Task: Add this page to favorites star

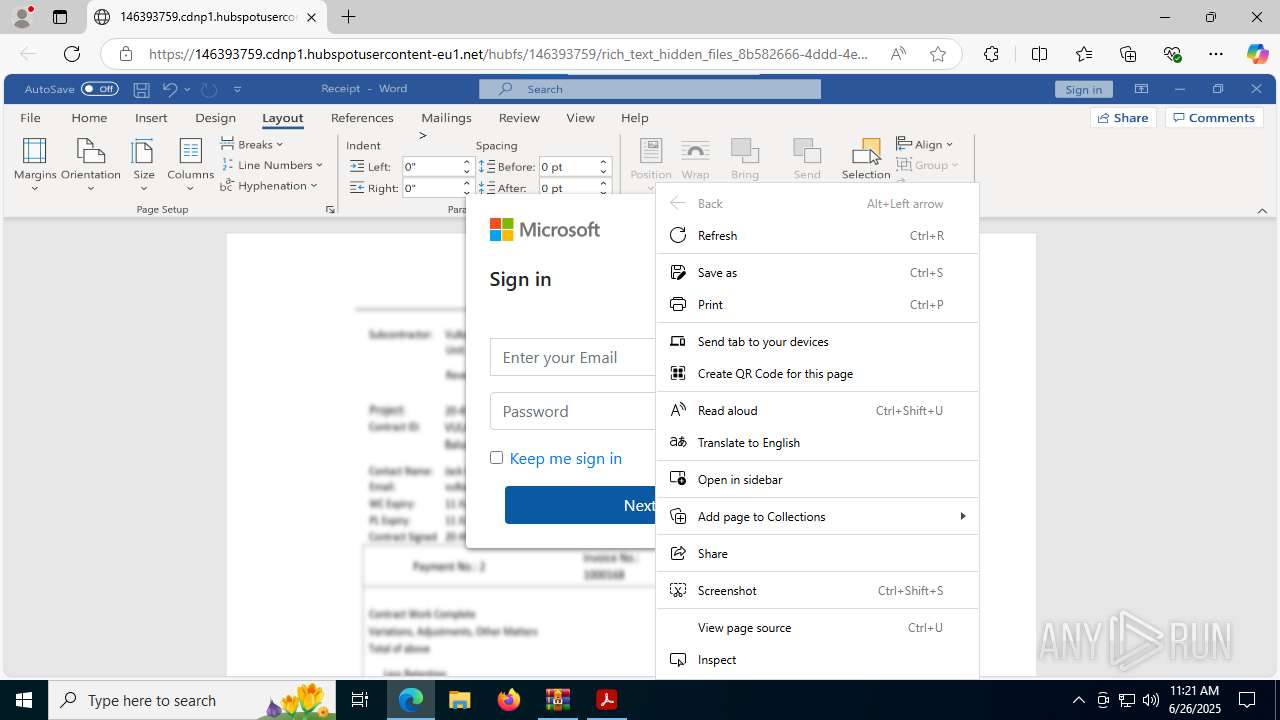Action: (937, 54)
